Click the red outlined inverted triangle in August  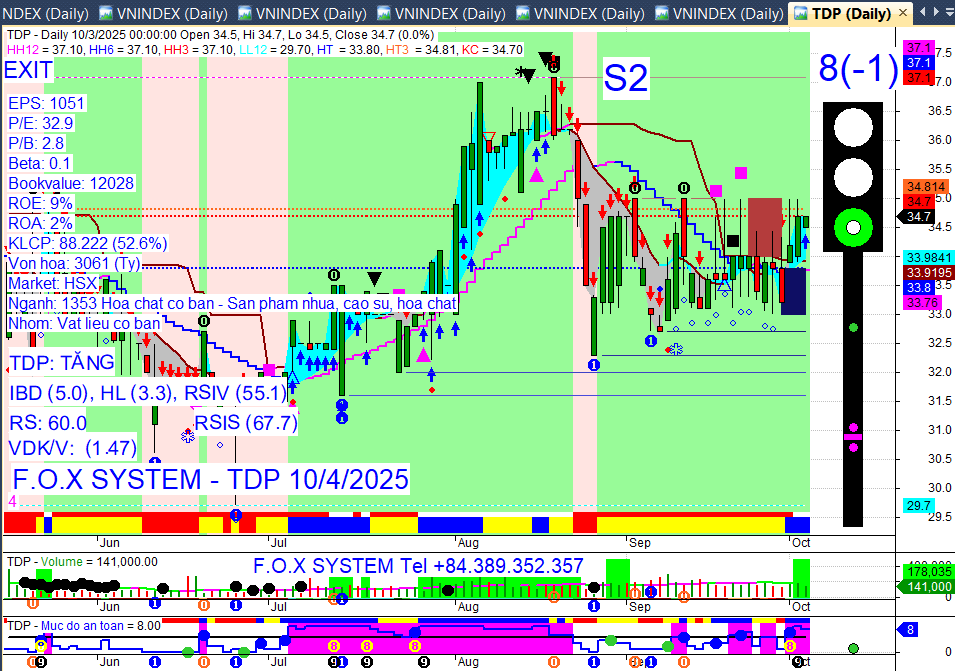pyautogui.click(x=489, y=136)
